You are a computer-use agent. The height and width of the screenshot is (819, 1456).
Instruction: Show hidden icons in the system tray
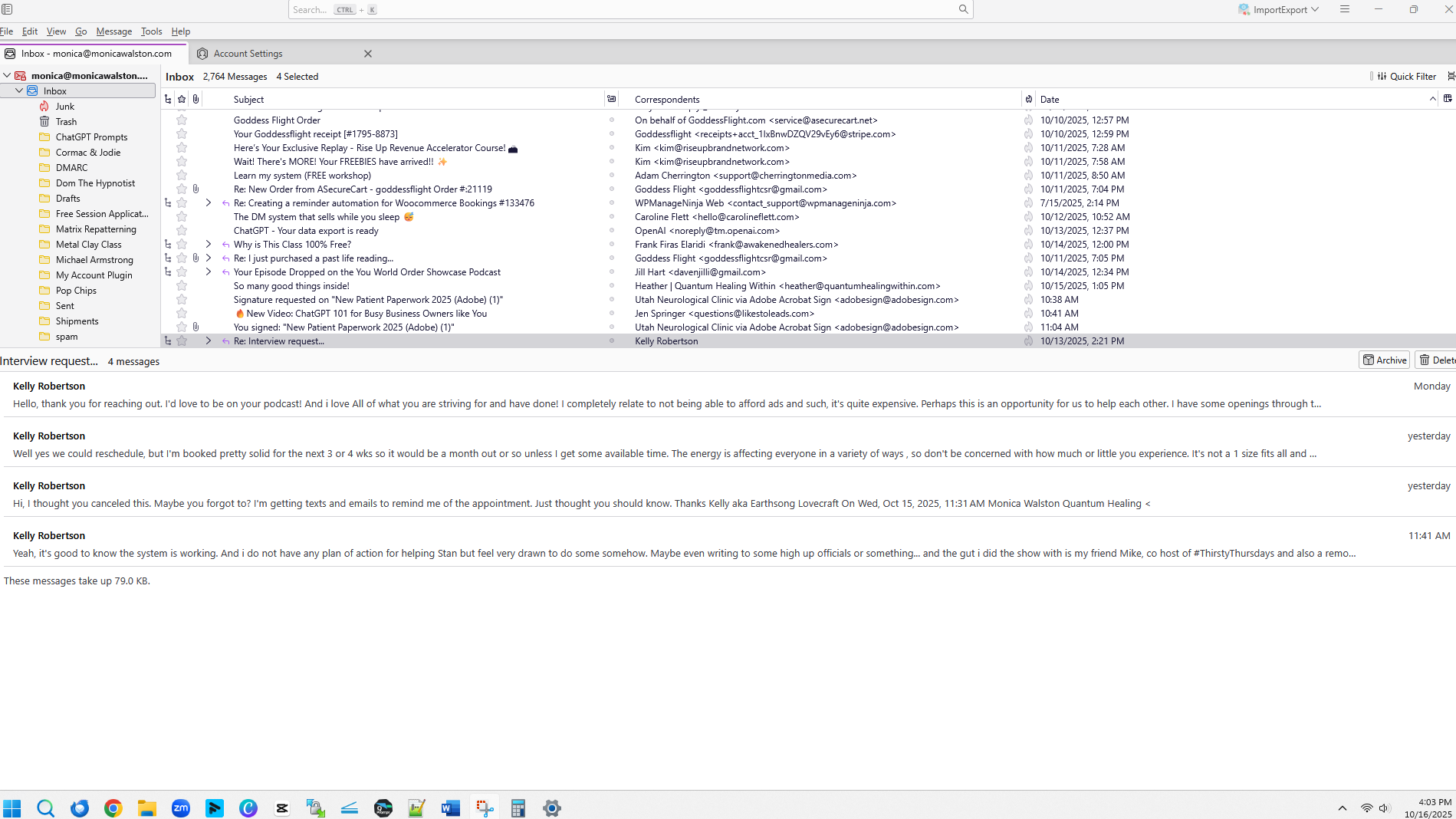(x=1342, y=807)
